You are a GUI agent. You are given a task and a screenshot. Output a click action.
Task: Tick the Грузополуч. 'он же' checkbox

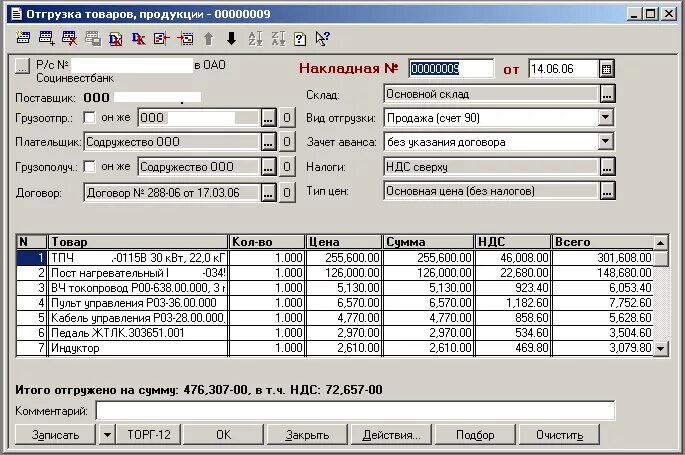89,166
